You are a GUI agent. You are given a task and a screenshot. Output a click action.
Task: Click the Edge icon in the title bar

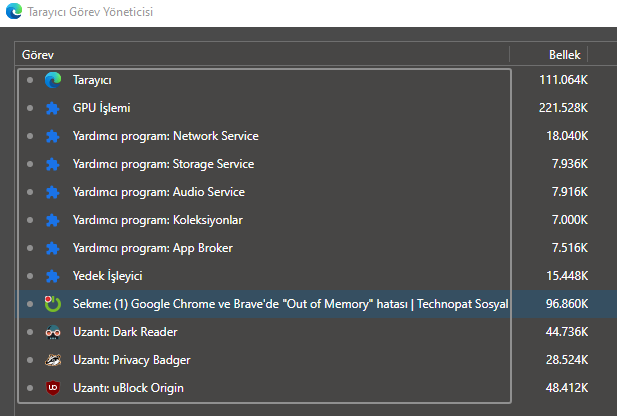pyautogui.click(x=14, y=13)
